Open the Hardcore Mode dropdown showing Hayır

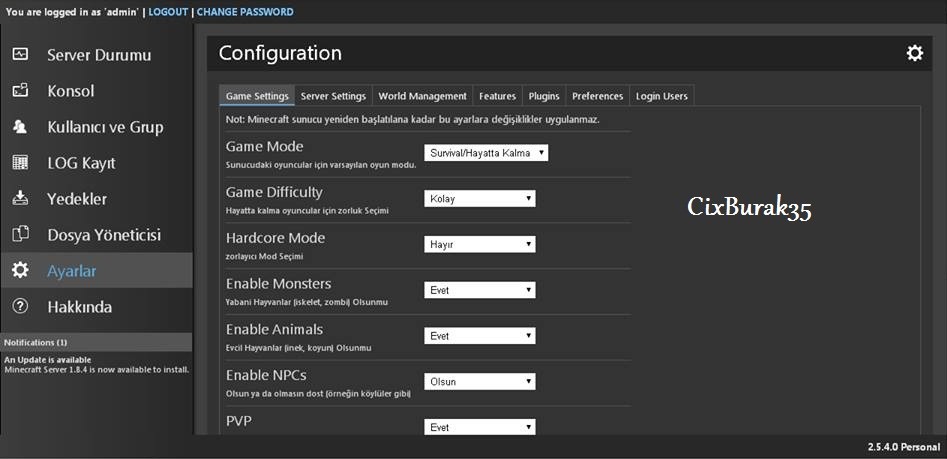click(480, 245)
